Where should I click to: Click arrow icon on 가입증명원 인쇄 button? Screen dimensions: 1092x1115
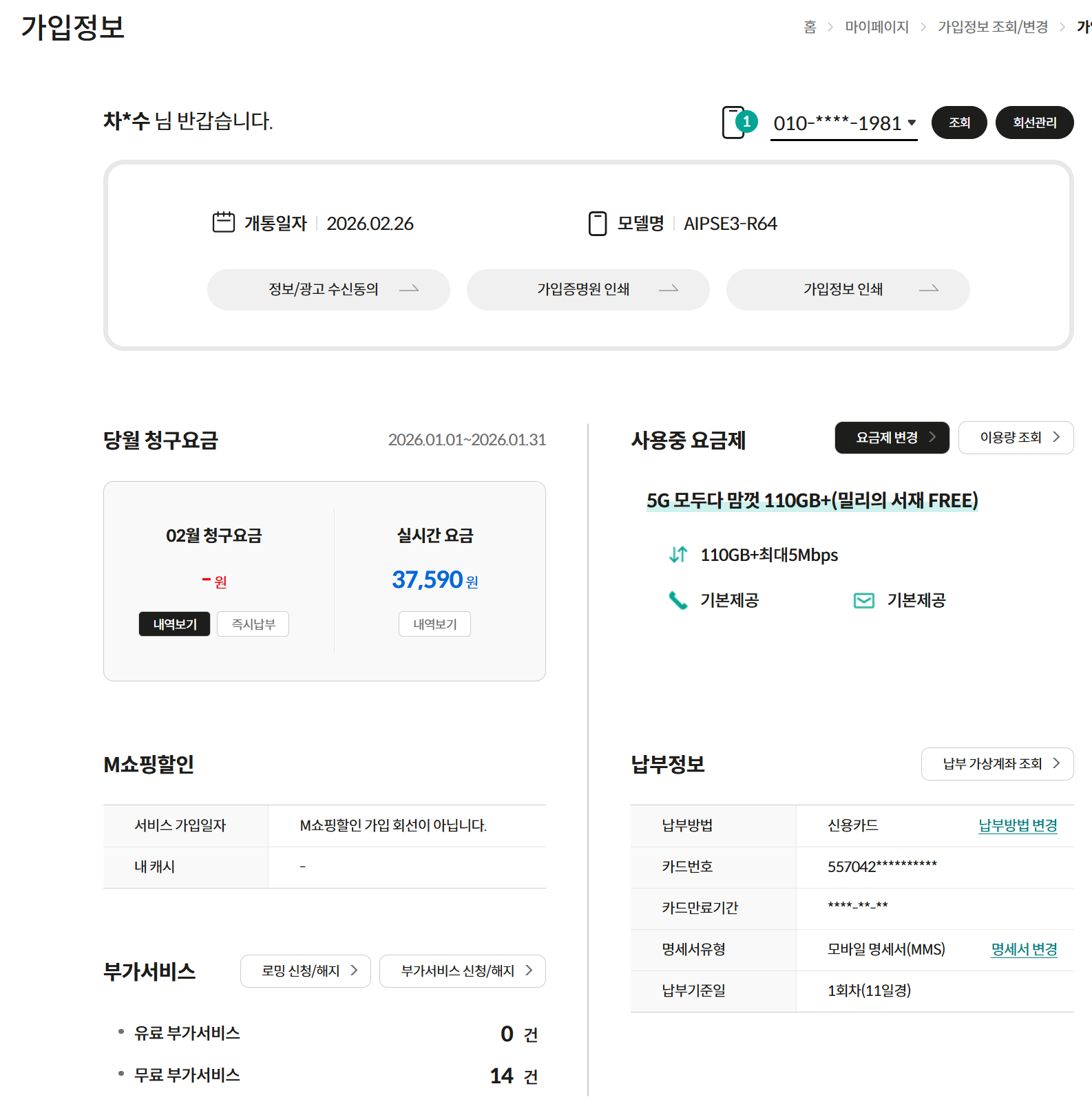pos(669,289)
